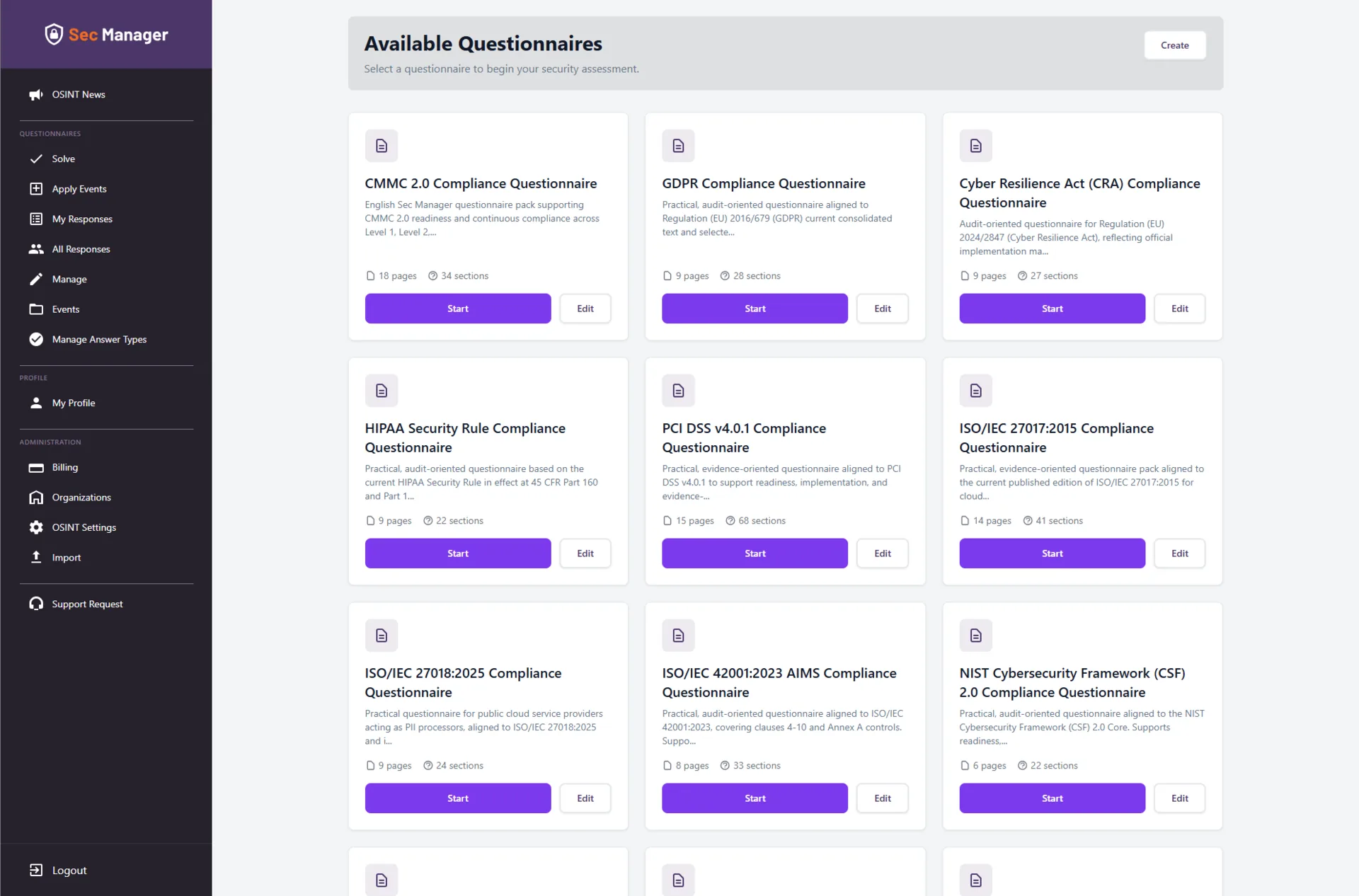Edit the Cyber Resilience Act questionnaire
This screenshot has width=1359, height=896.
1180,309
